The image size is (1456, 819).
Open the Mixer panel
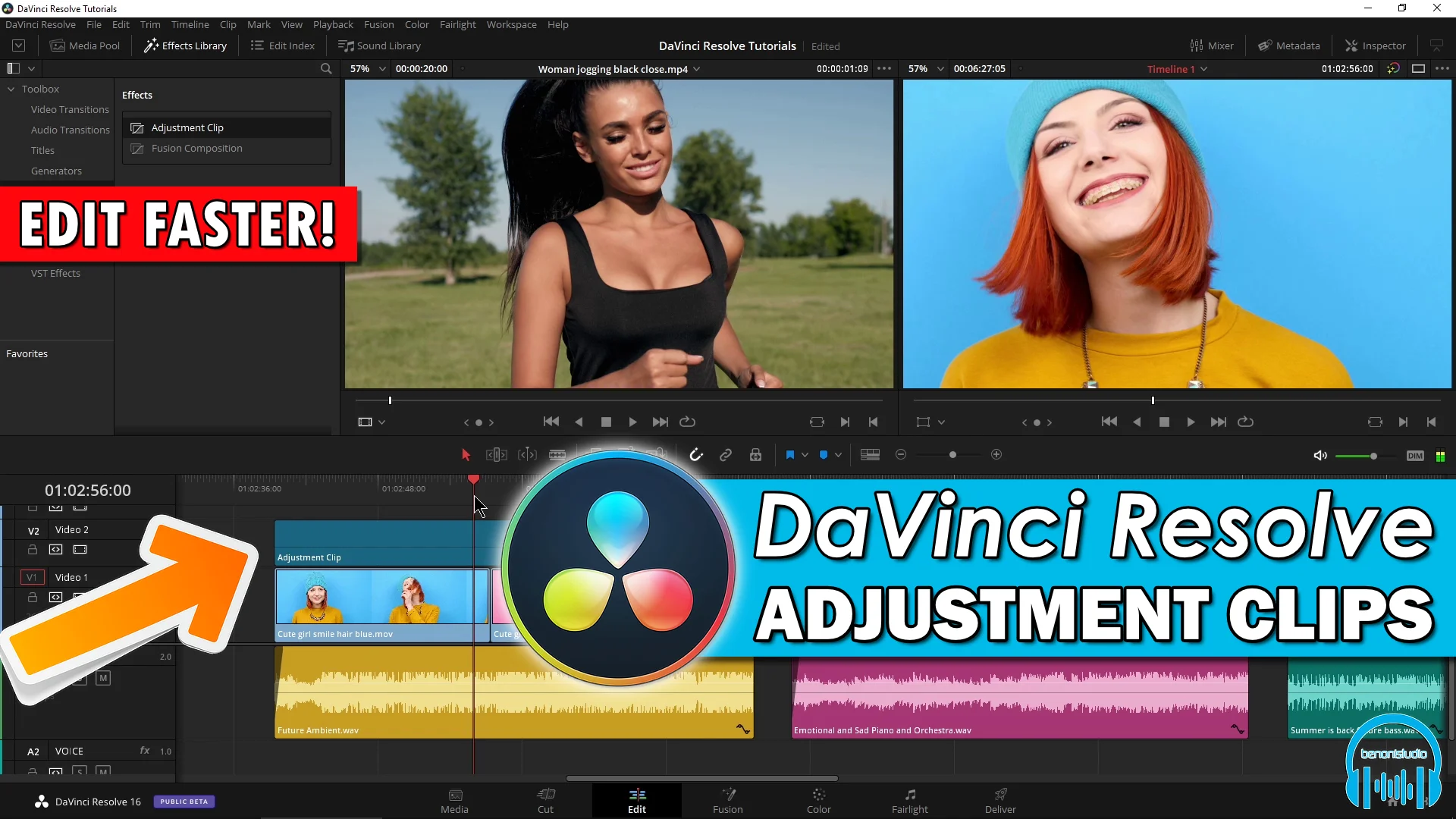[1211, 45]
